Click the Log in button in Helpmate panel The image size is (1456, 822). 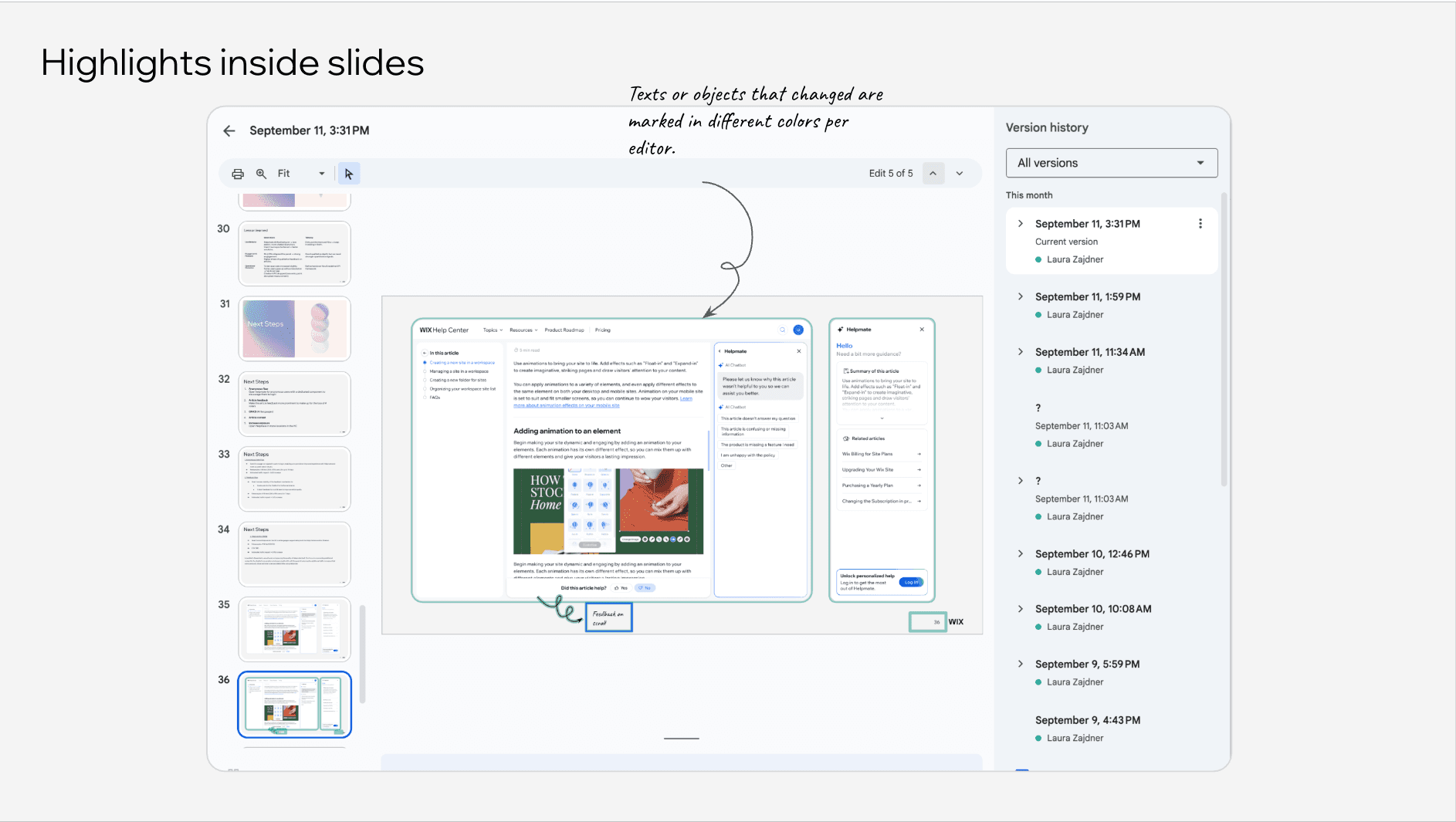[x=912, y=582]
